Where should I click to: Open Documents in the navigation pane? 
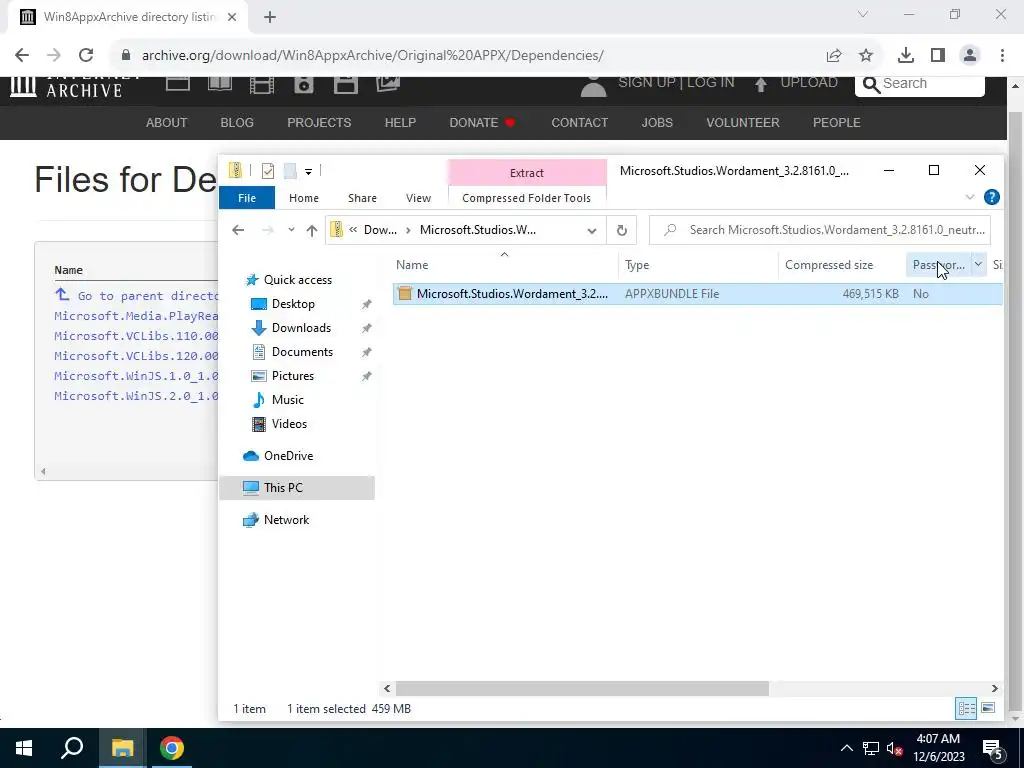[x=302, y=352]
